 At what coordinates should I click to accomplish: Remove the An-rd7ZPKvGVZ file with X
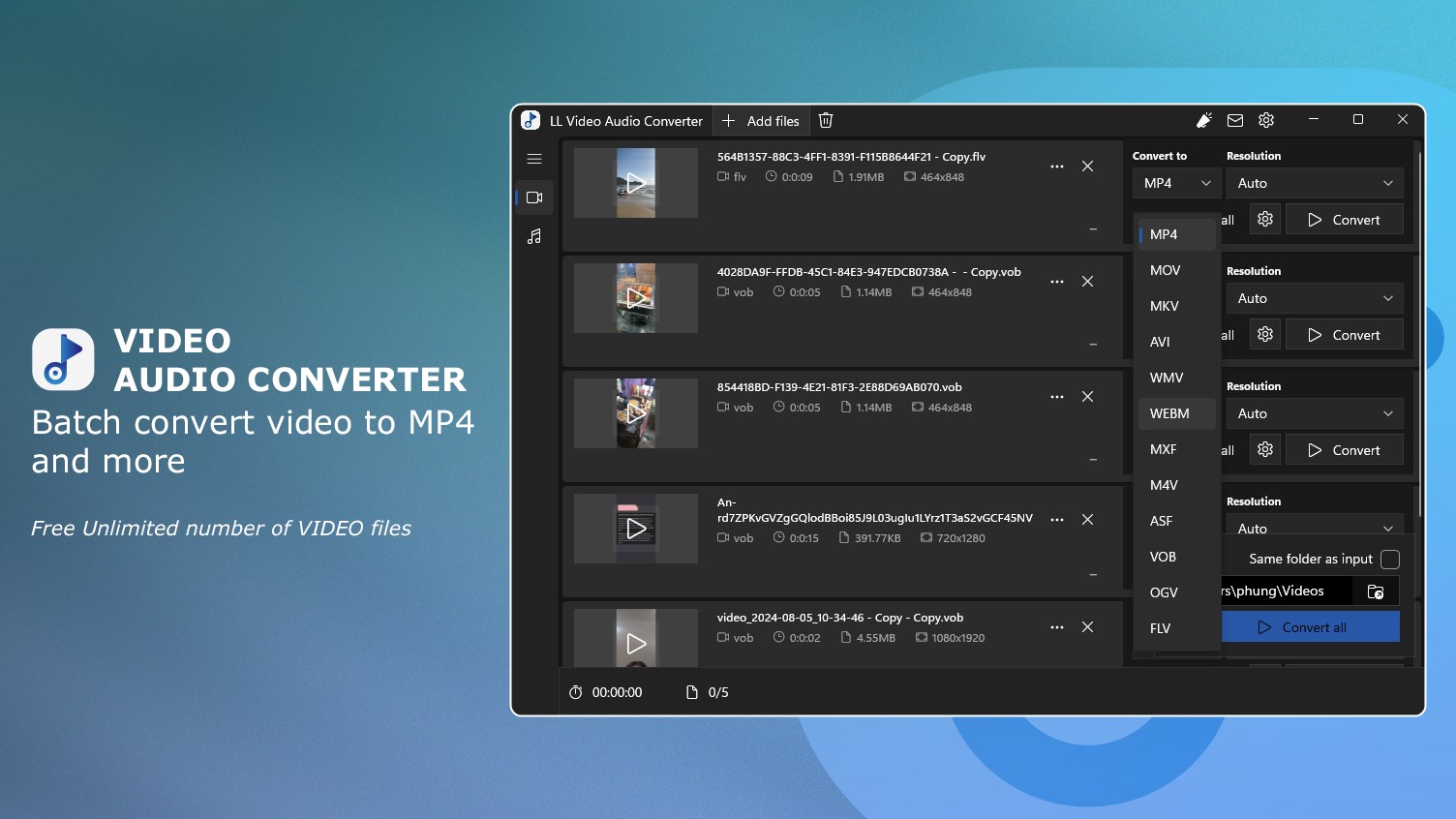tap(1088, 520)
